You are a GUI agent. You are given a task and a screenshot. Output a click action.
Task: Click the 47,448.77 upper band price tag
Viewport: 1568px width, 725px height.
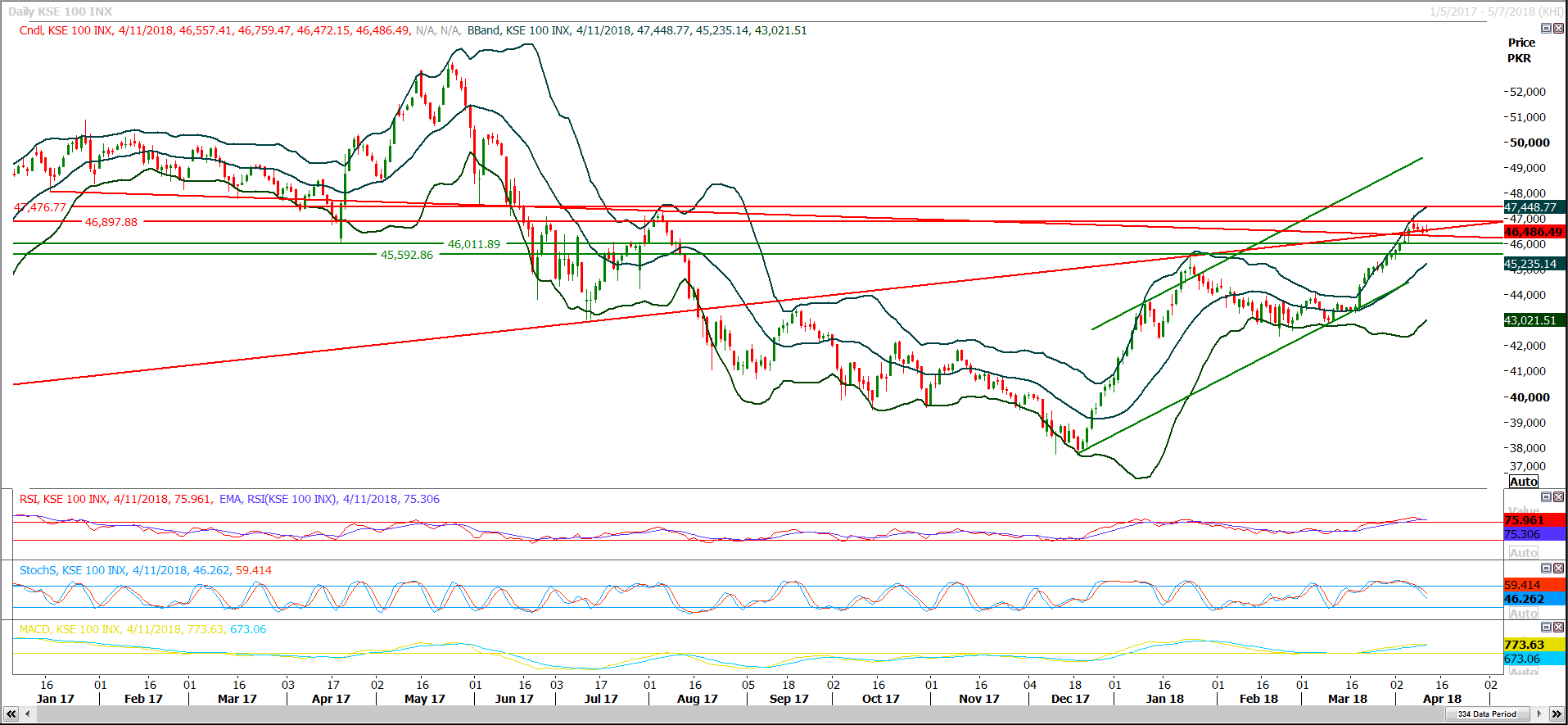click(1534, 207)
